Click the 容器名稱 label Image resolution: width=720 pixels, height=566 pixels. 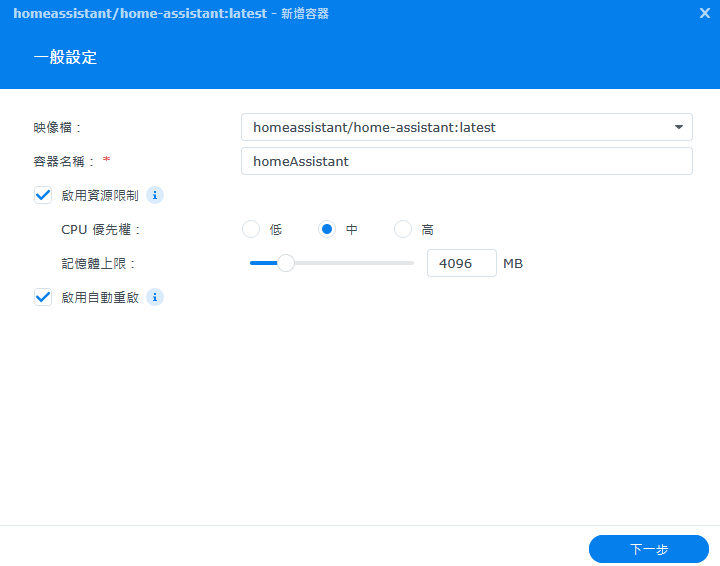coord(64,162)
